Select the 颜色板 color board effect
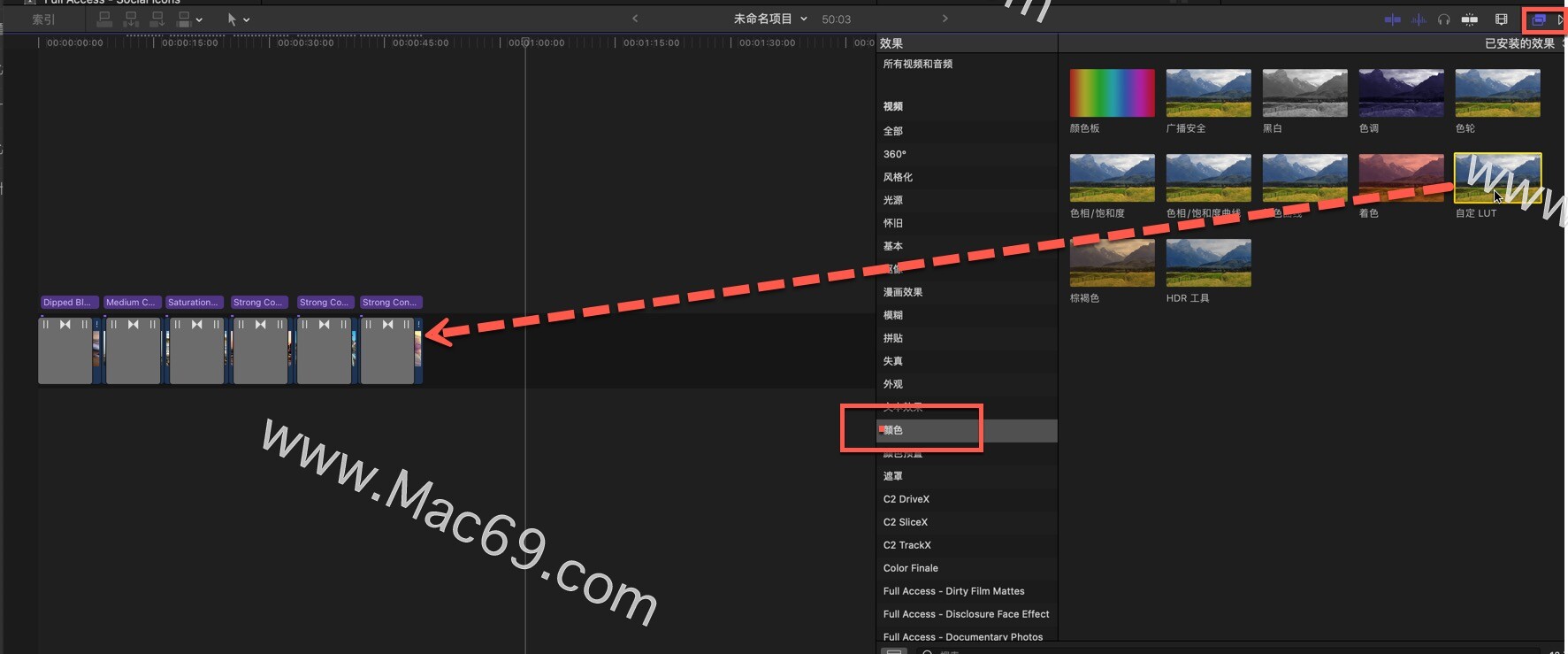Viewport: 1568px width, 654px height. [x=1112, y=93]
